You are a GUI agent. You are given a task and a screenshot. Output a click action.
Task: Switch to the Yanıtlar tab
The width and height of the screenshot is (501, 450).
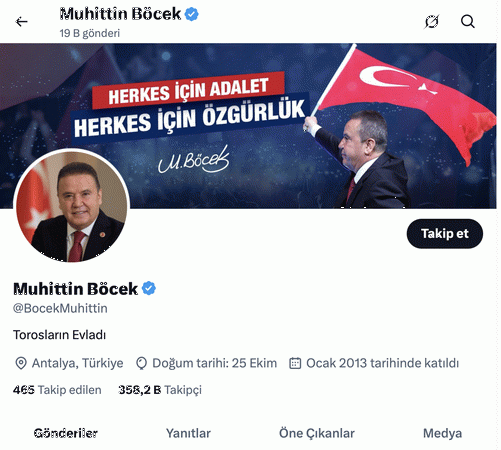coord(188,433)
